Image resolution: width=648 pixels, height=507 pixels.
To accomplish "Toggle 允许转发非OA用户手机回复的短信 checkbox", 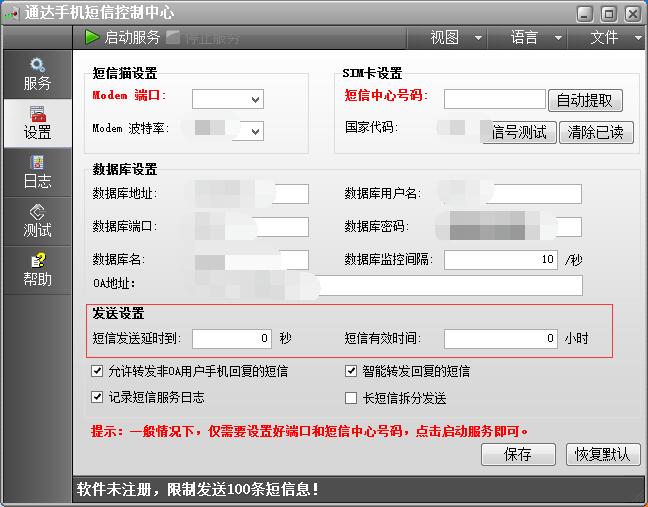I will pyautogui.click(x=97, y=371).
